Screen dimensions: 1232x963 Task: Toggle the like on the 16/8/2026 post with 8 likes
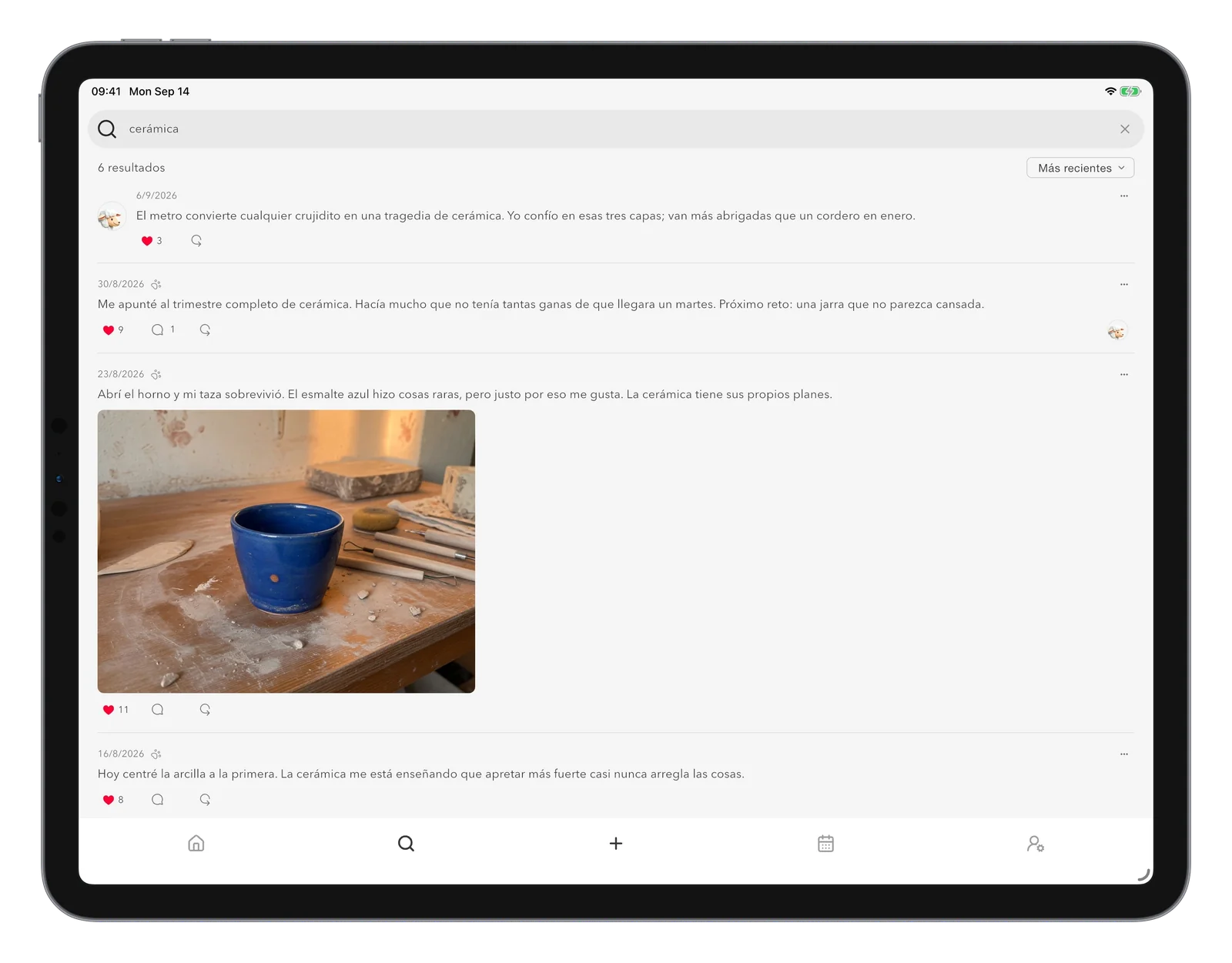(x=109, y=800)
